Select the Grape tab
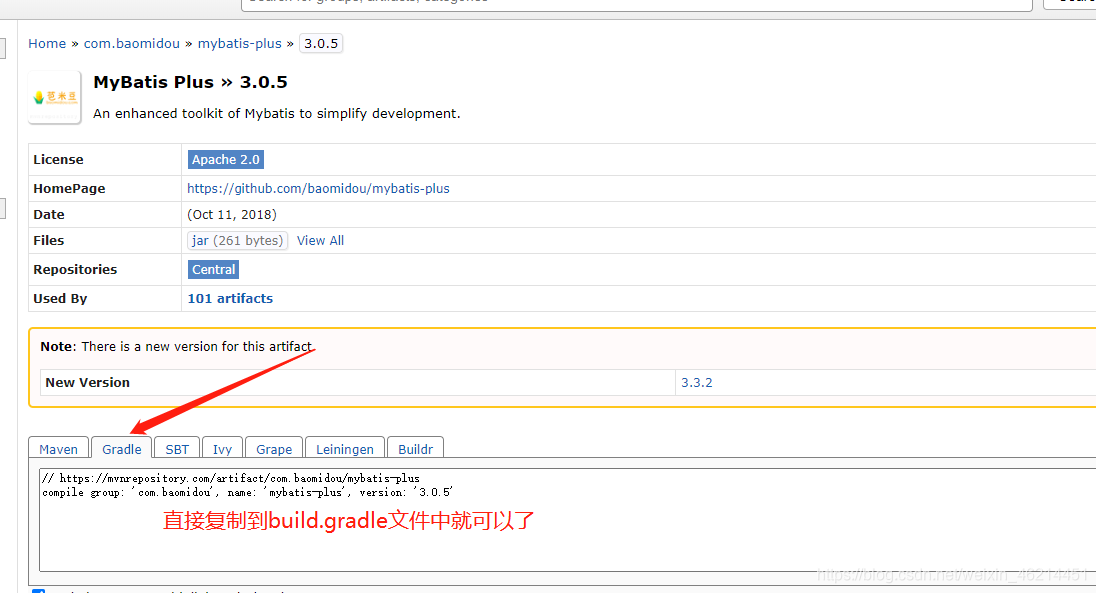This screenshot has width=1096, height=593. point(274,448)
